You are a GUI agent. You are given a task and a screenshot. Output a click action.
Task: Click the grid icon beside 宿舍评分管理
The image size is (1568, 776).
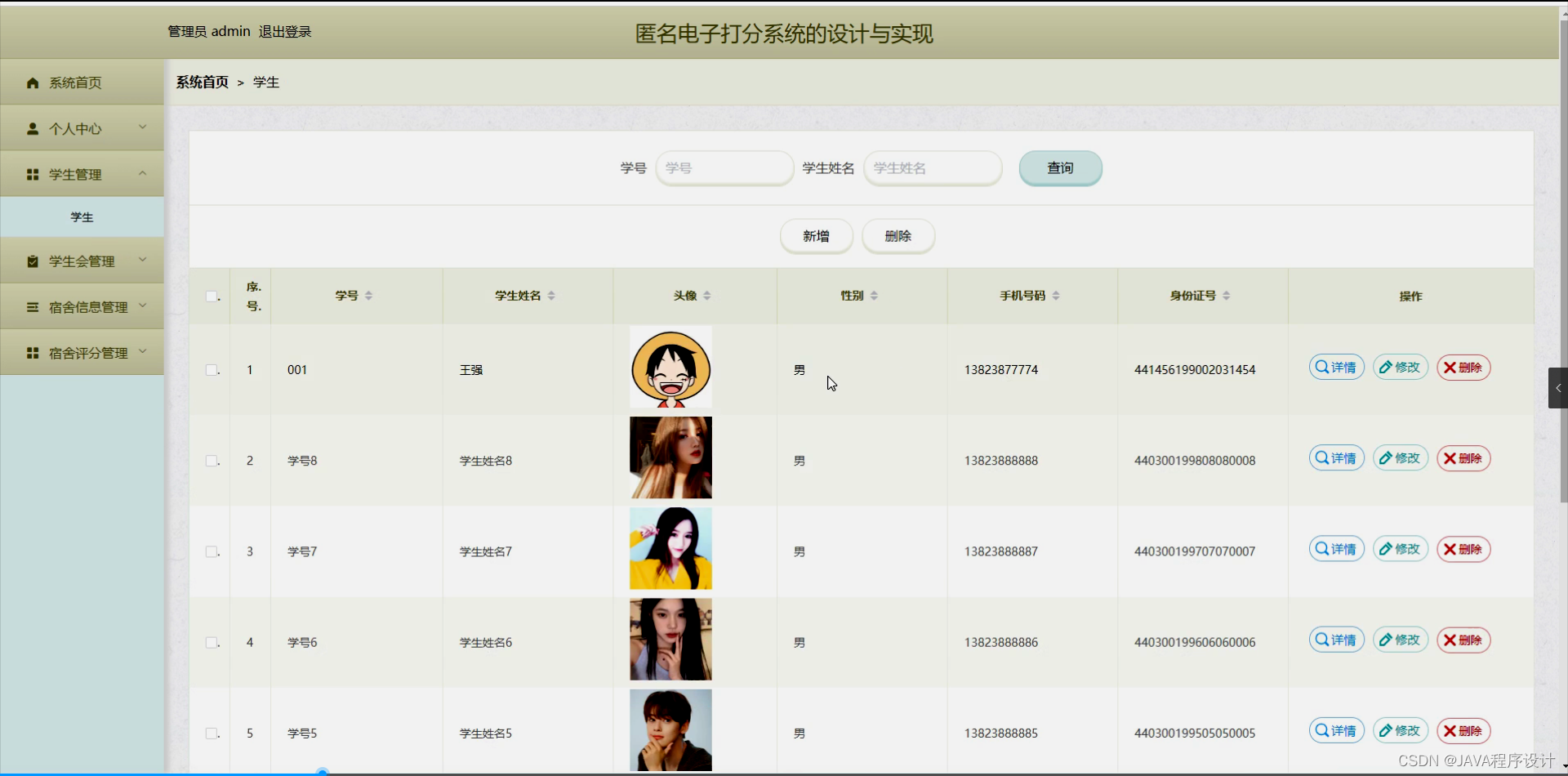(33, 353)
